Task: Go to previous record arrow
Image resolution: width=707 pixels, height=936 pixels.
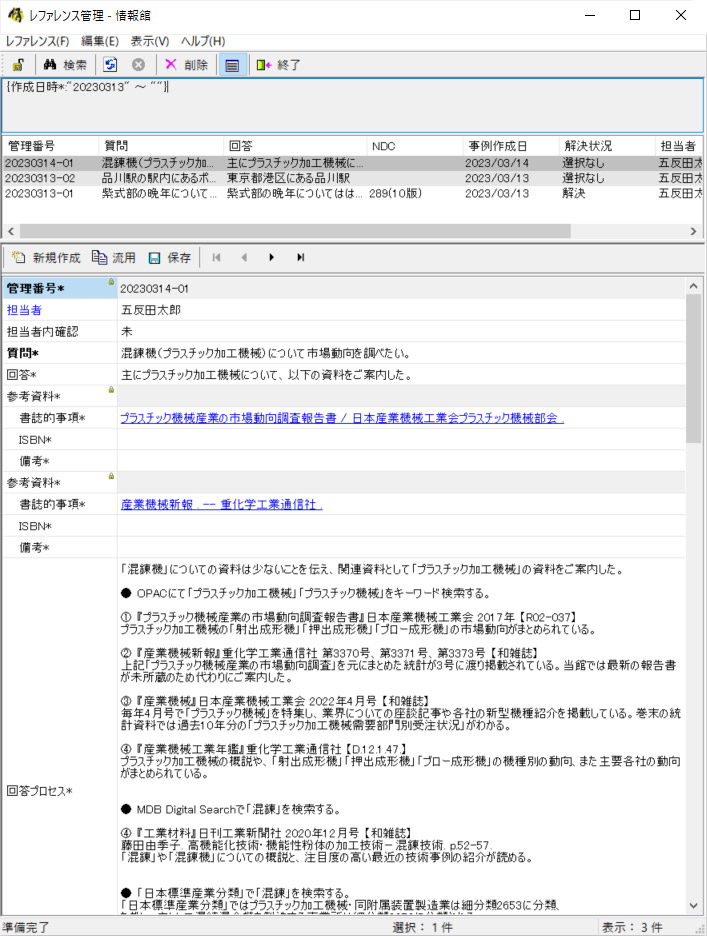Action: [x=244, y=257]
